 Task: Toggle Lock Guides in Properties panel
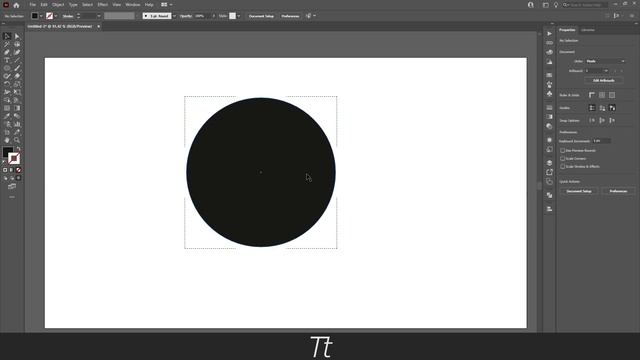pyautogui.click(x=602, y=108)
